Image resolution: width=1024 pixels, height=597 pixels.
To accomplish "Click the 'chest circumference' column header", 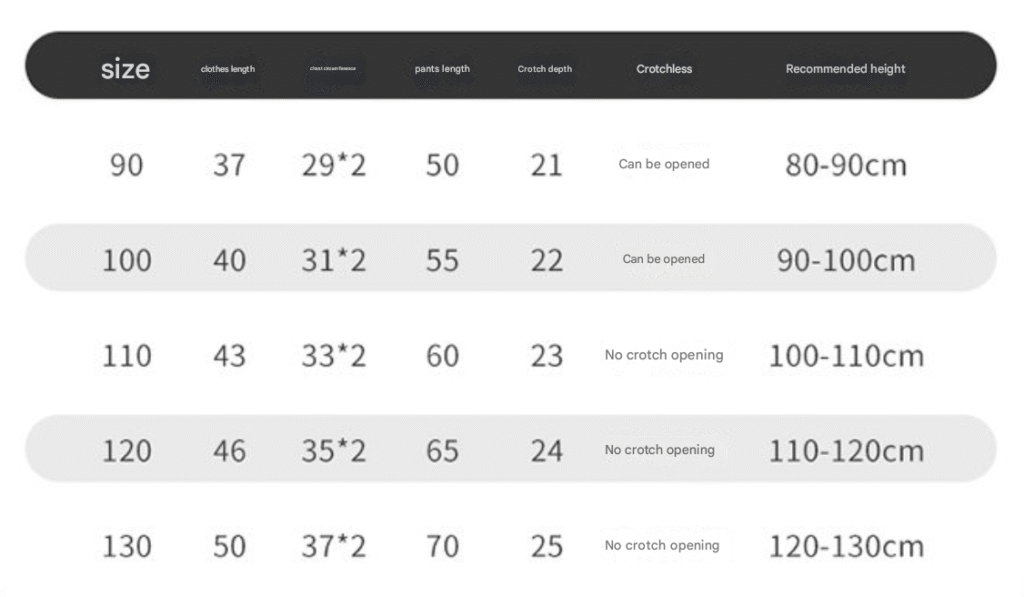I will tap(333, 69).
